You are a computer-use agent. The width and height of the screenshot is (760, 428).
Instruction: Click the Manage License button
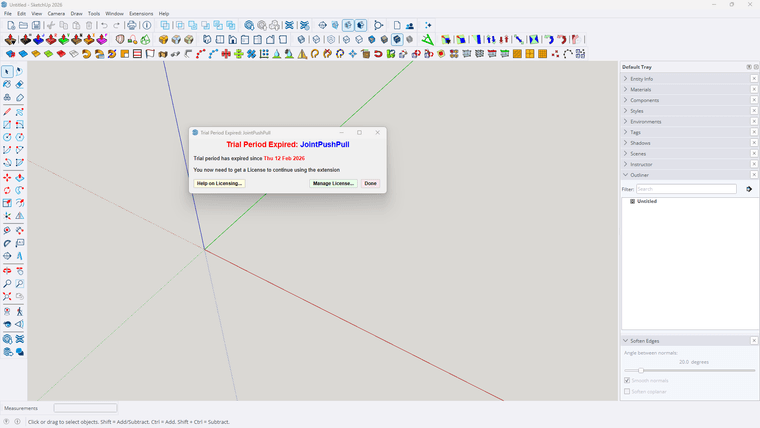(333, 183)
